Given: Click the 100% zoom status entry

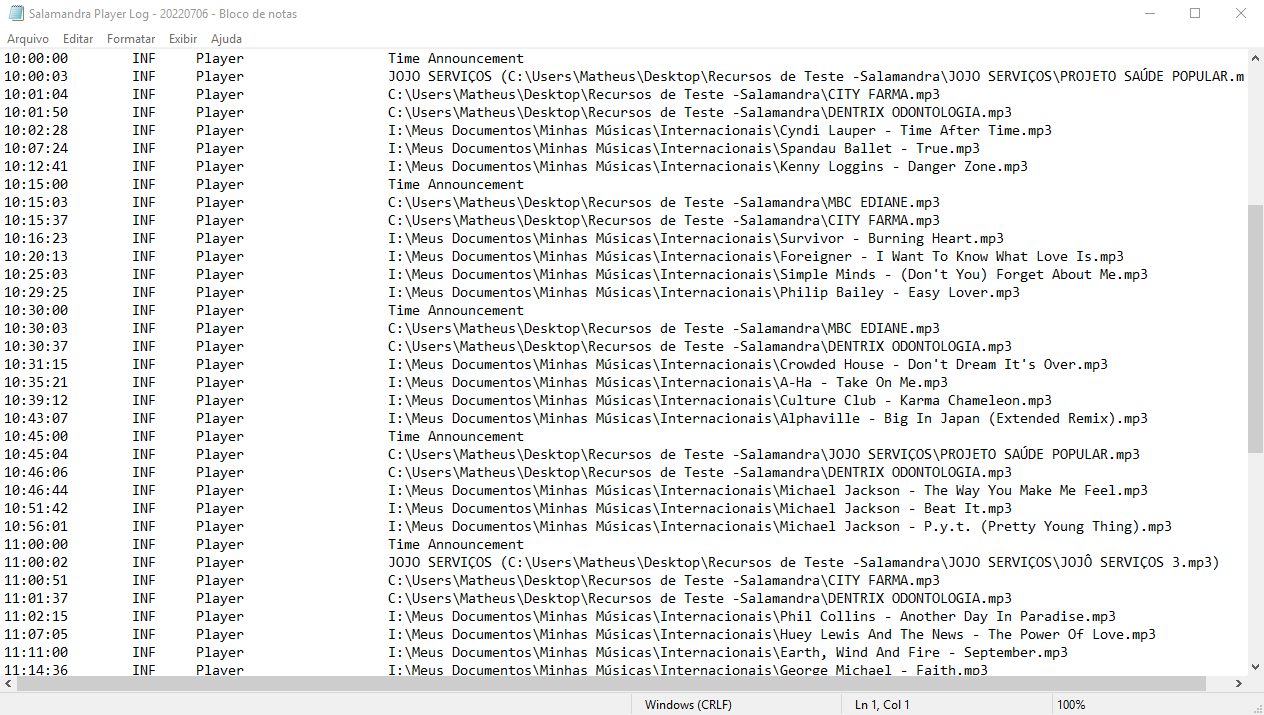Looking at the screenshot, I should coord(1071,705).
